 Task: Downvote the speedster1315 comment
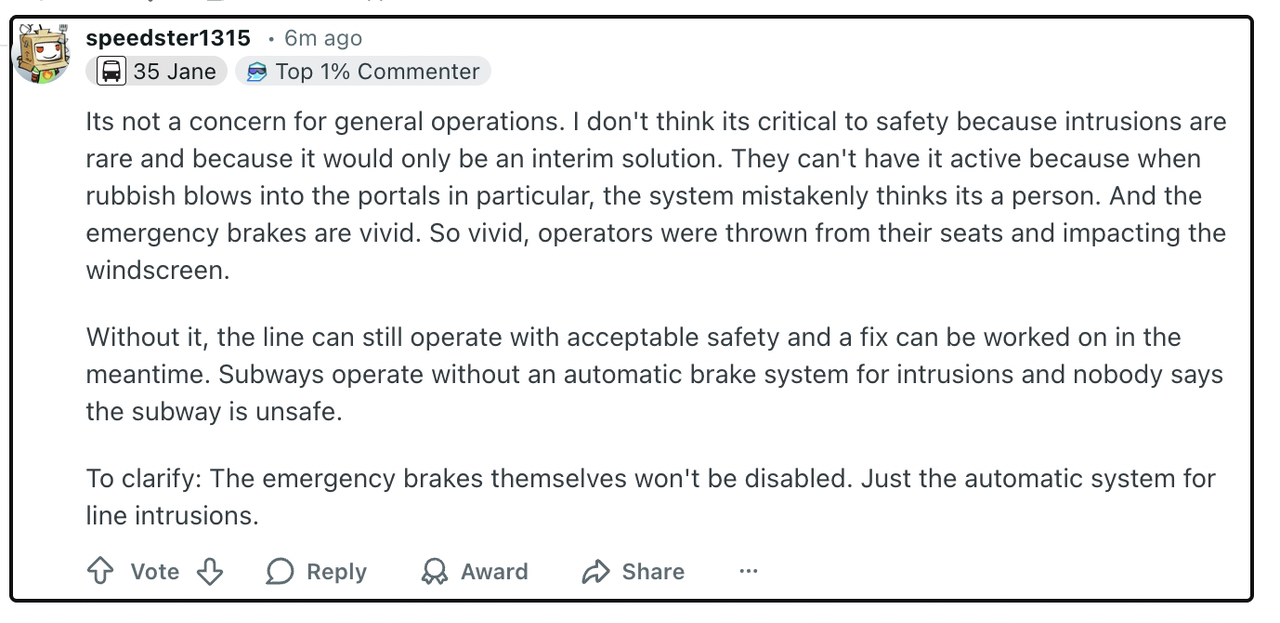click(x=209, y=571)
